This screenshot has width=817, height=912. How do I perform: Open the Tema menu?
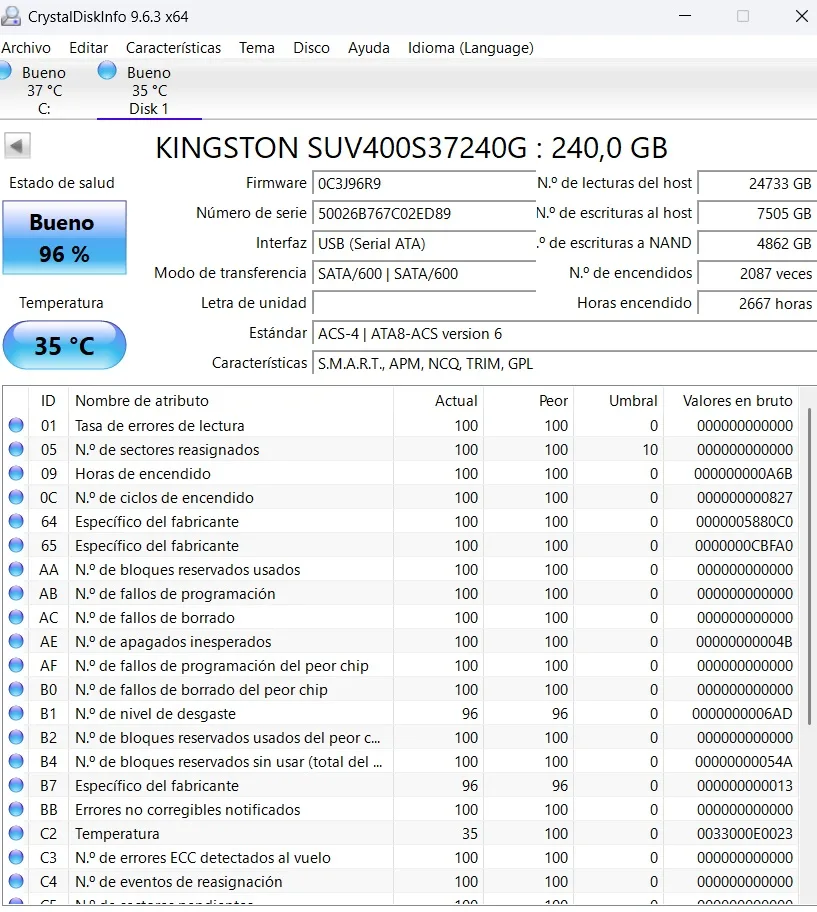pyautogui.click(x=256, y=48)
